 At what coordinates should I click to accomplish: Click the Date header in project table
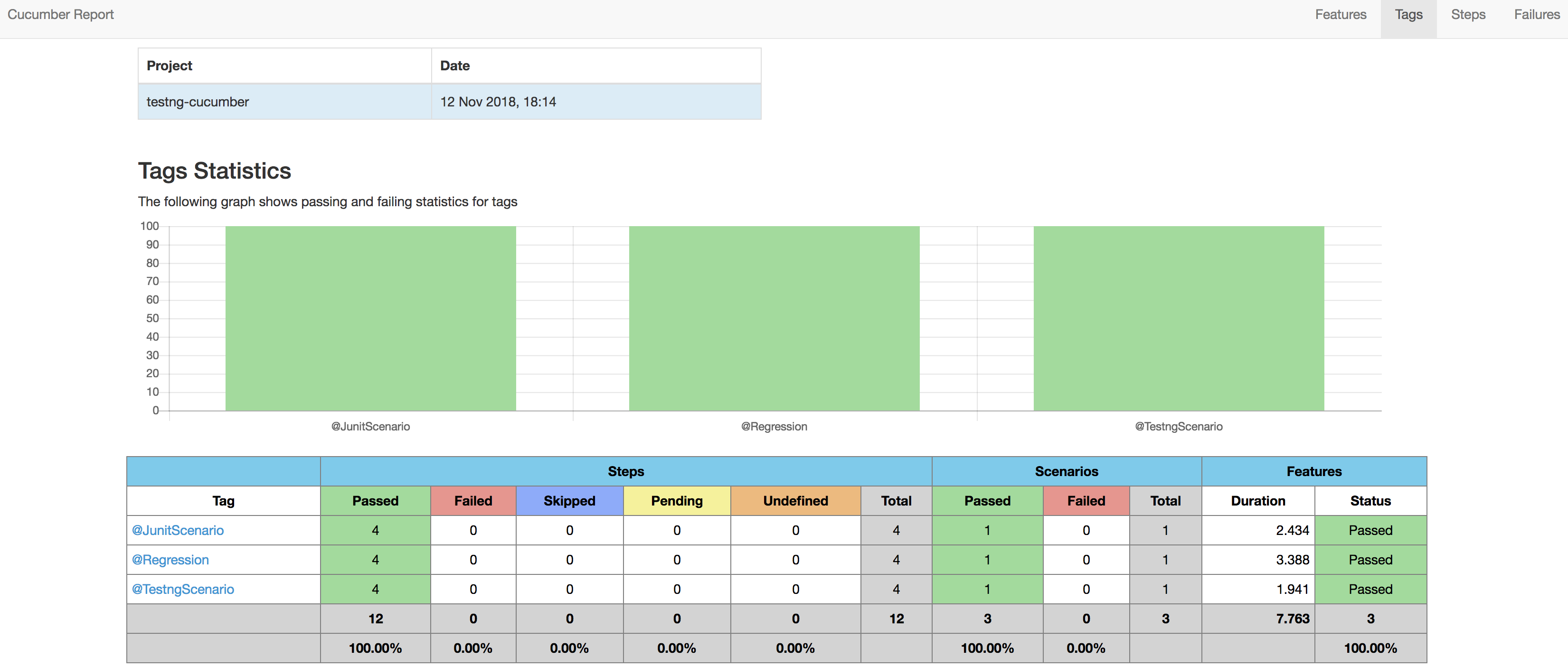point(455,66)
